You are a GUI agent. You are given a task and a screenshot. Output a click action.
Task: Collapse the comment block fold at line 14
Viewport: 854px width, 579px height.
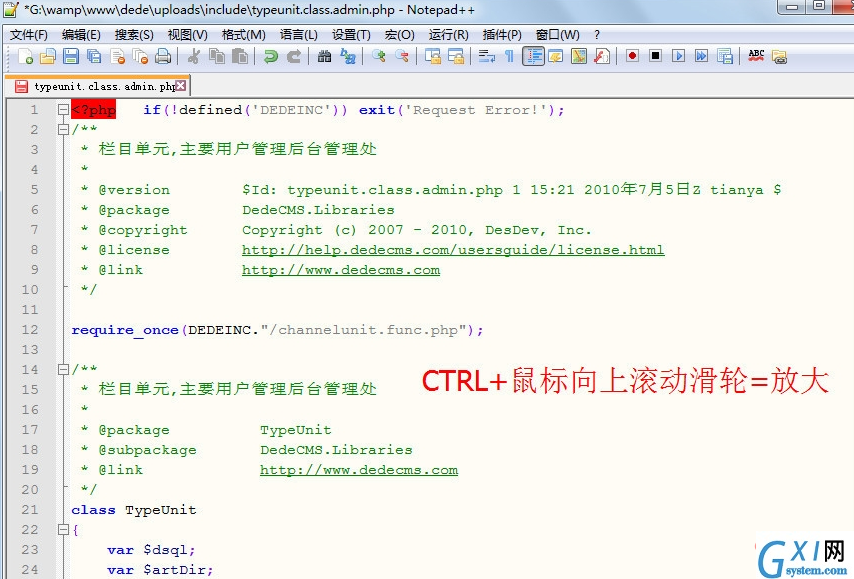pos(63,369)
